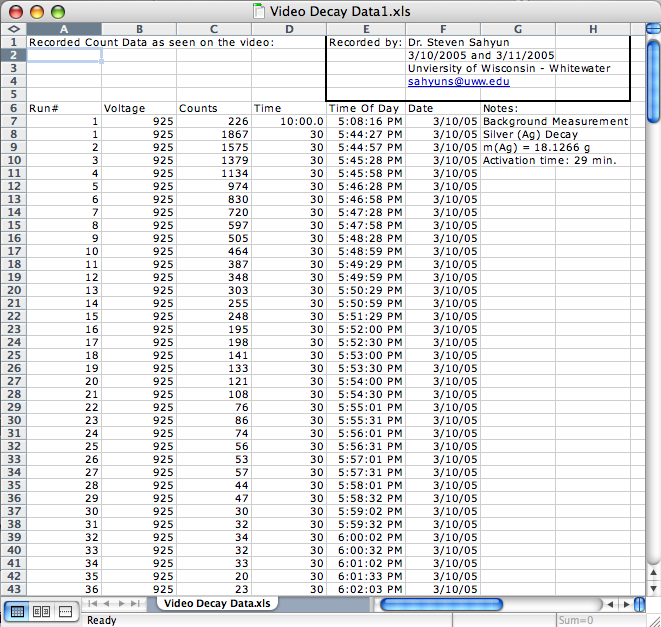Click the yellow minimize window button
661x627 pixels.
(x=37, y=11)
